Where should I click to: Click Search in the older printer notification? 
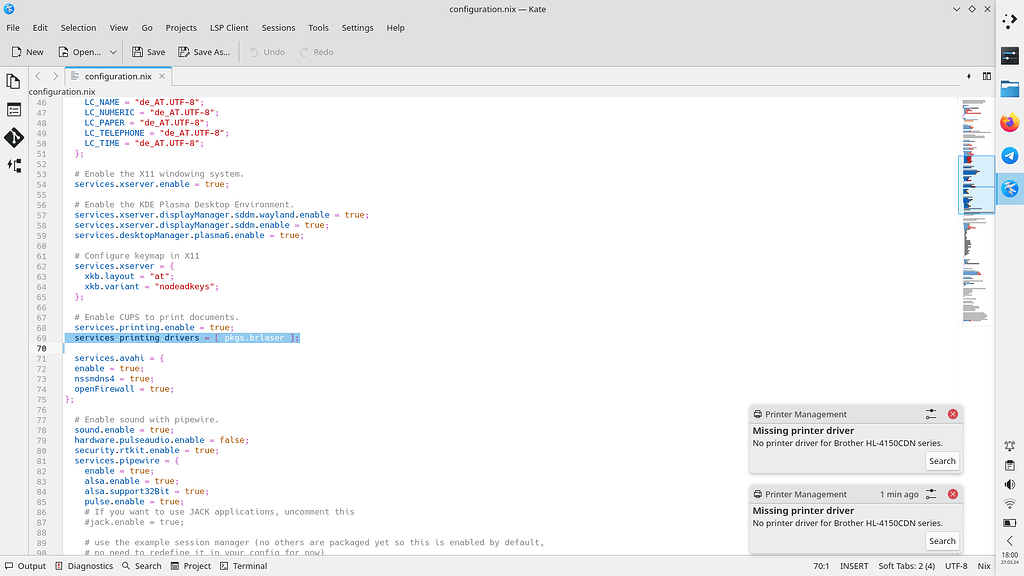click(x=942, y=541)
